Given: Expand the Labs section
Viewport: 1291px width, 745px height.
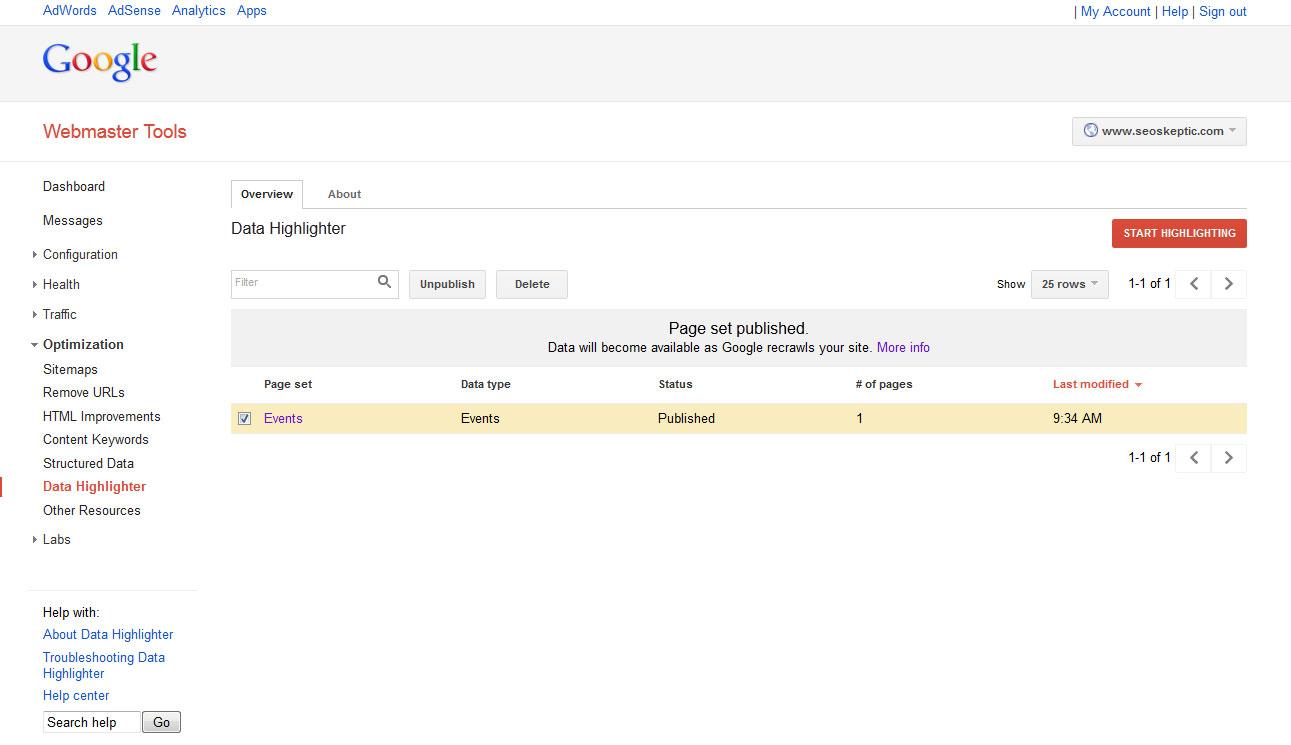Looking at the screenshot, I should point(35,540).
